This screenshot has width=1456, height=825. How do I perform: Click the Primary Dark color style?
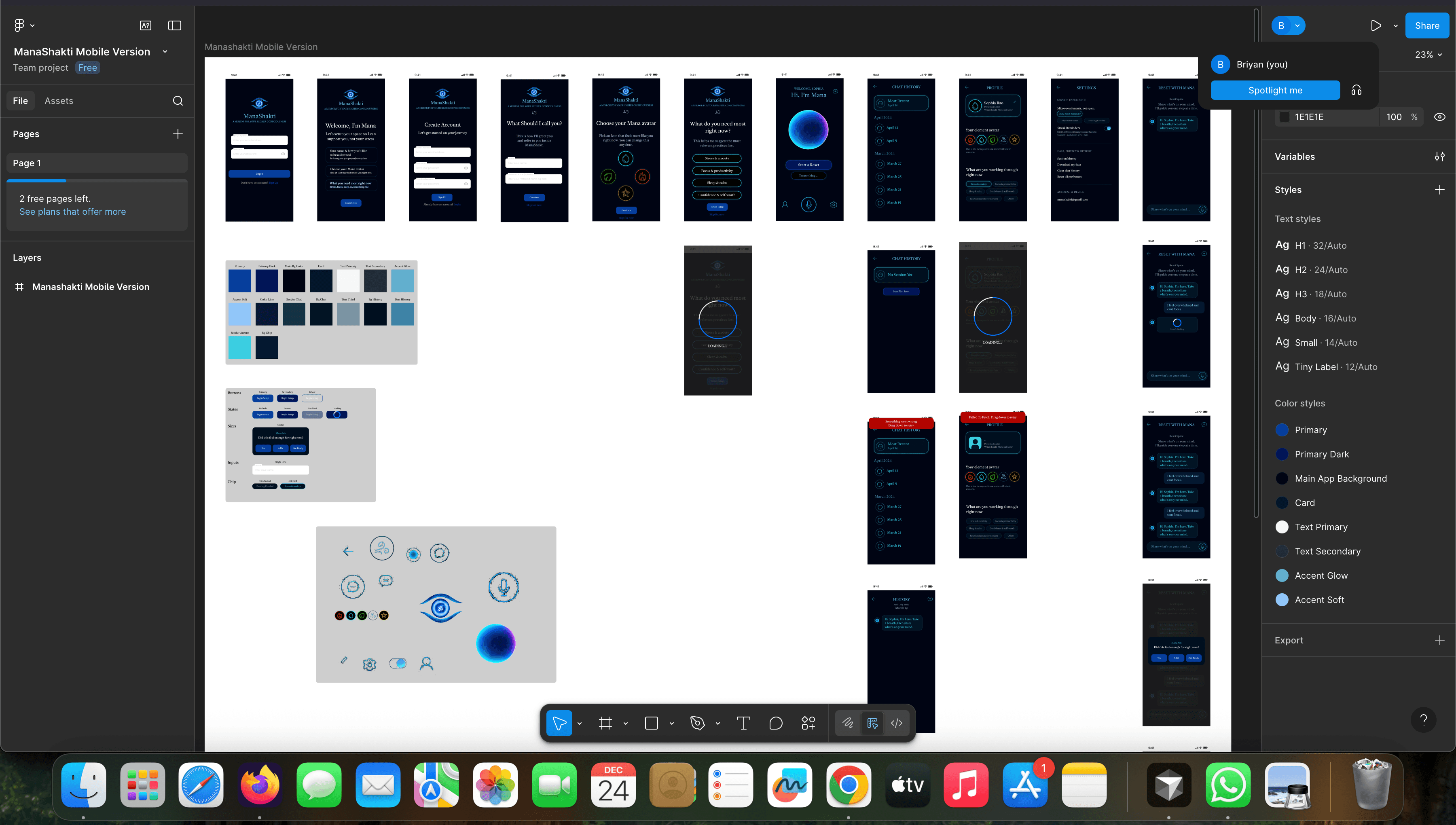point(1321,454)
